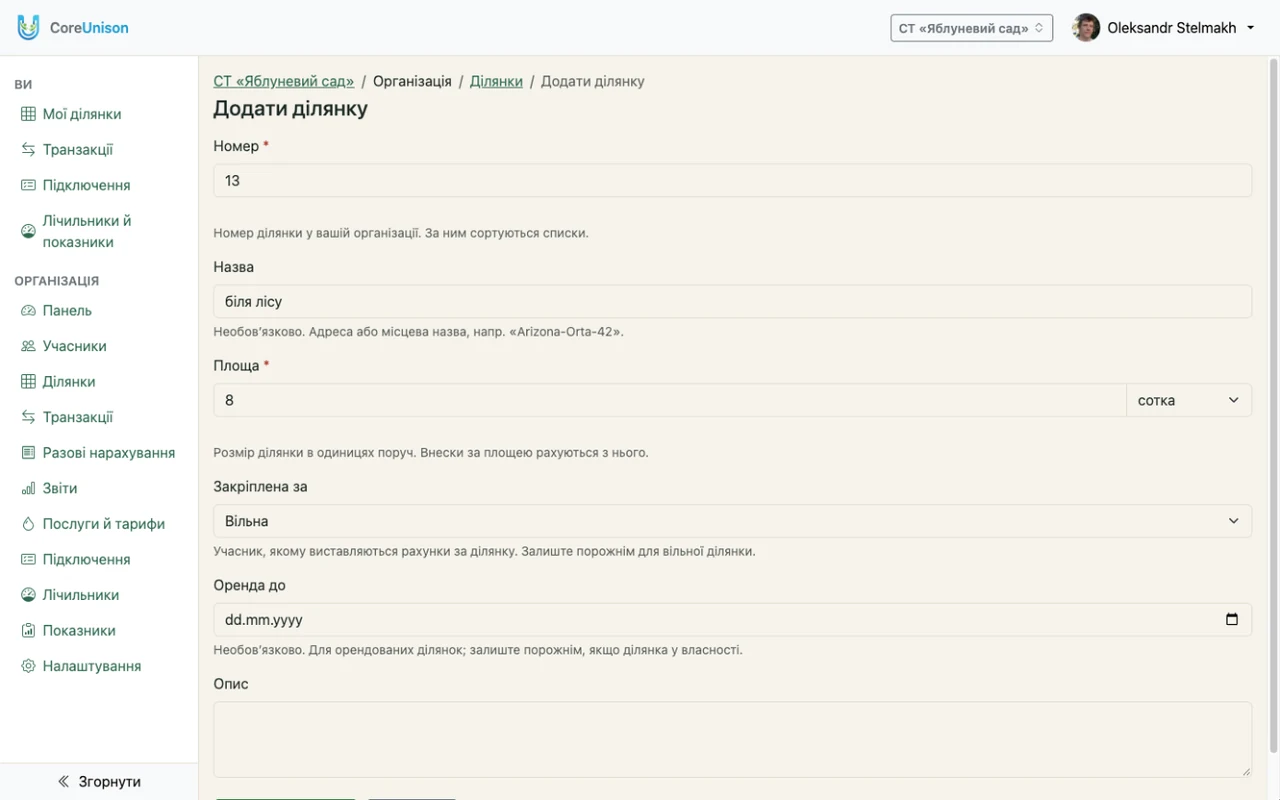Open the Налаштування settings link
1280x800 pixels.
91,666
